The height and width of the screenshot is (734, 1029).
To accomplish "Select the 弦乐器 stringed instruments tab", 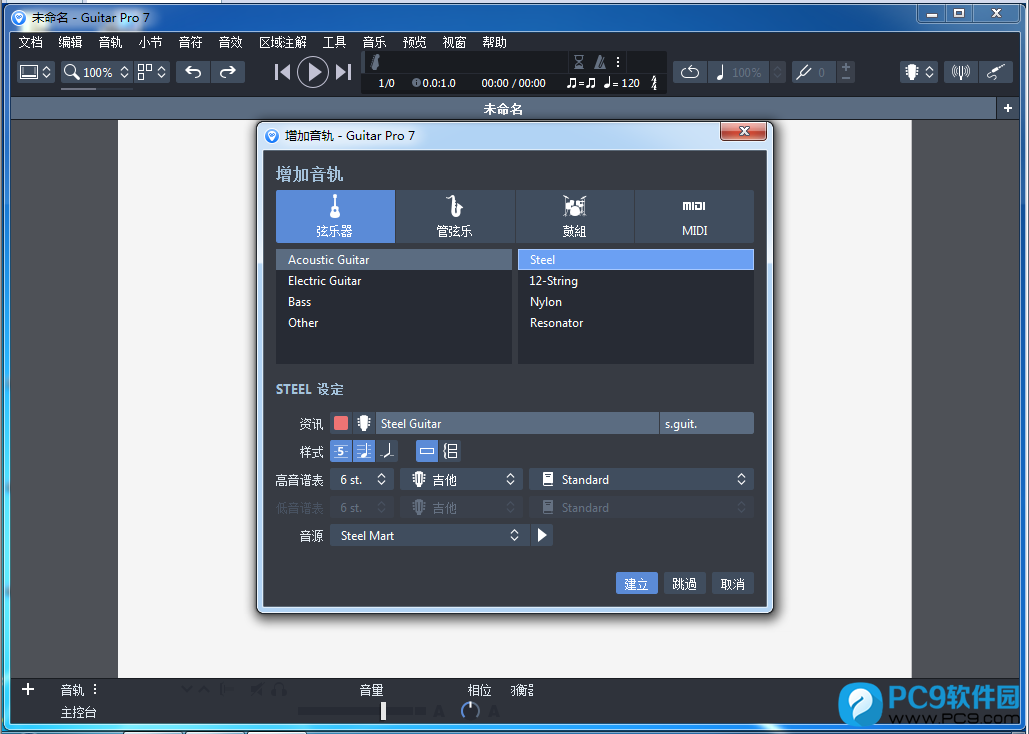I will click(335, 217).
